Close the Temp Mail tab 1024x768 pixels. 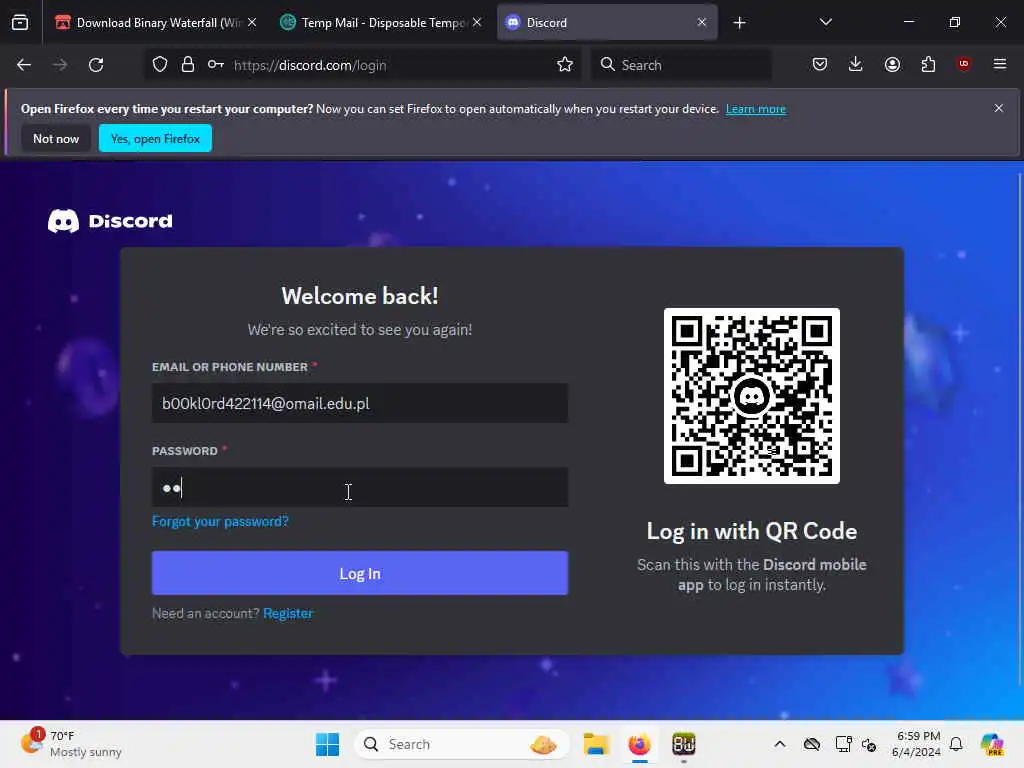pyautogui.click(x=477, y=22)
